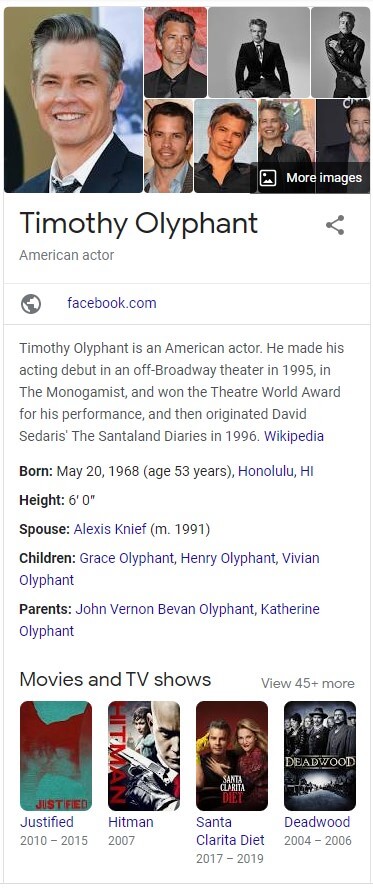Select Grace Olyphant in children list
Screen dimensions: 373x891
coord(127,559)
